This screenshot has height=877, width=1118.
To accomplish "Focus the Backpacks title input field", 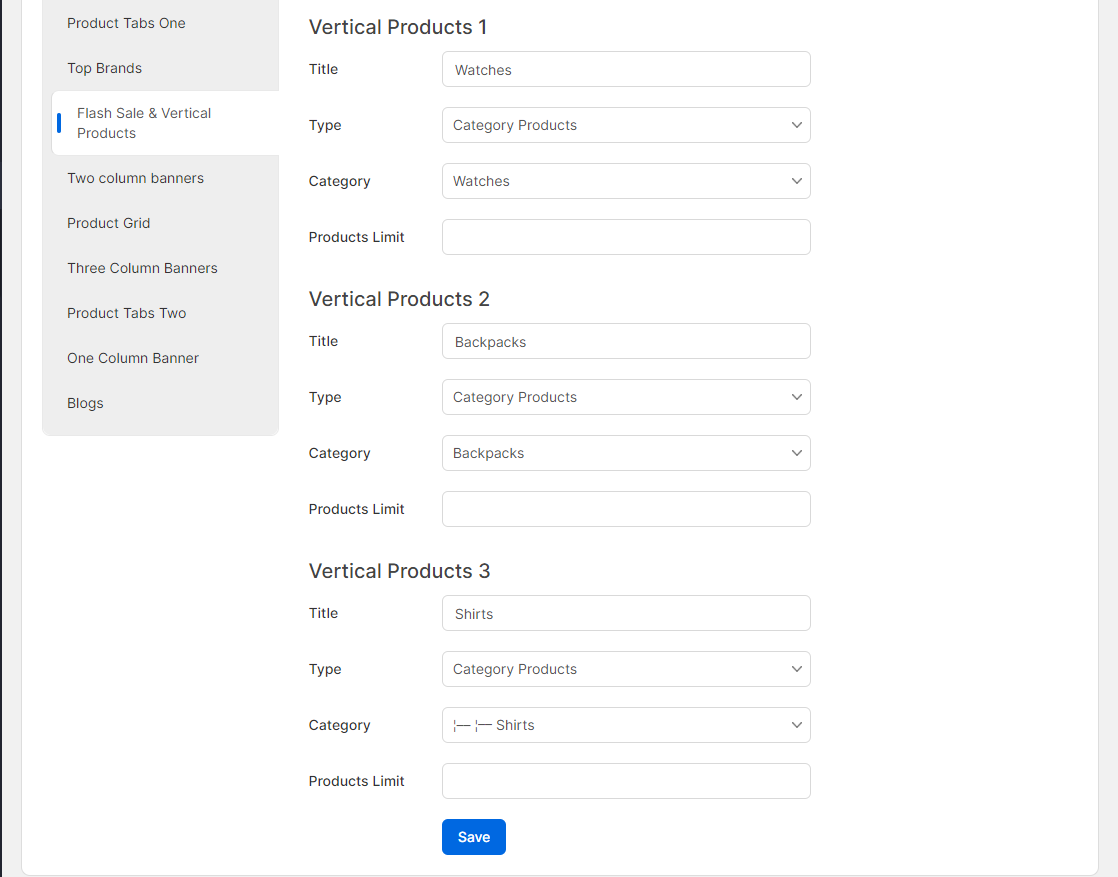I will click(x=626, y=342).
